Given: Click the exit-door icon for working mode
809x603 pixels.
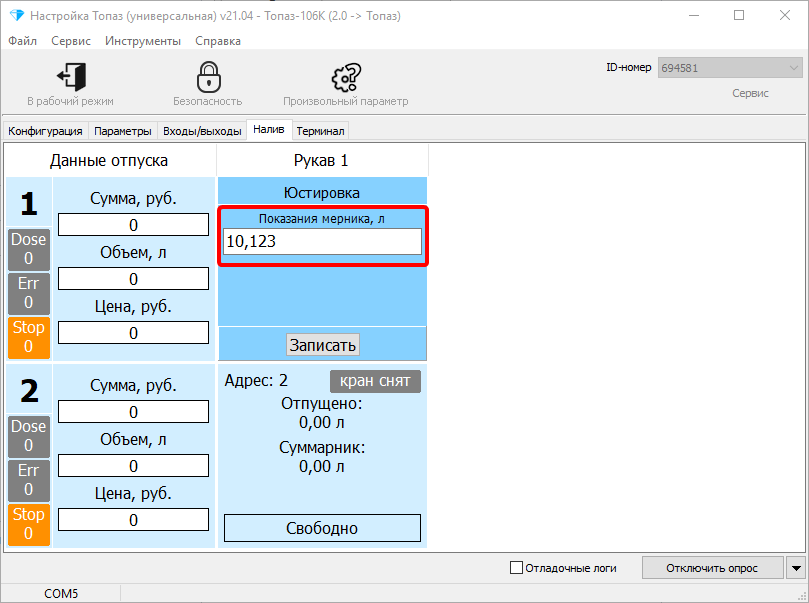Looking at the screenshot, I should 71,77.
